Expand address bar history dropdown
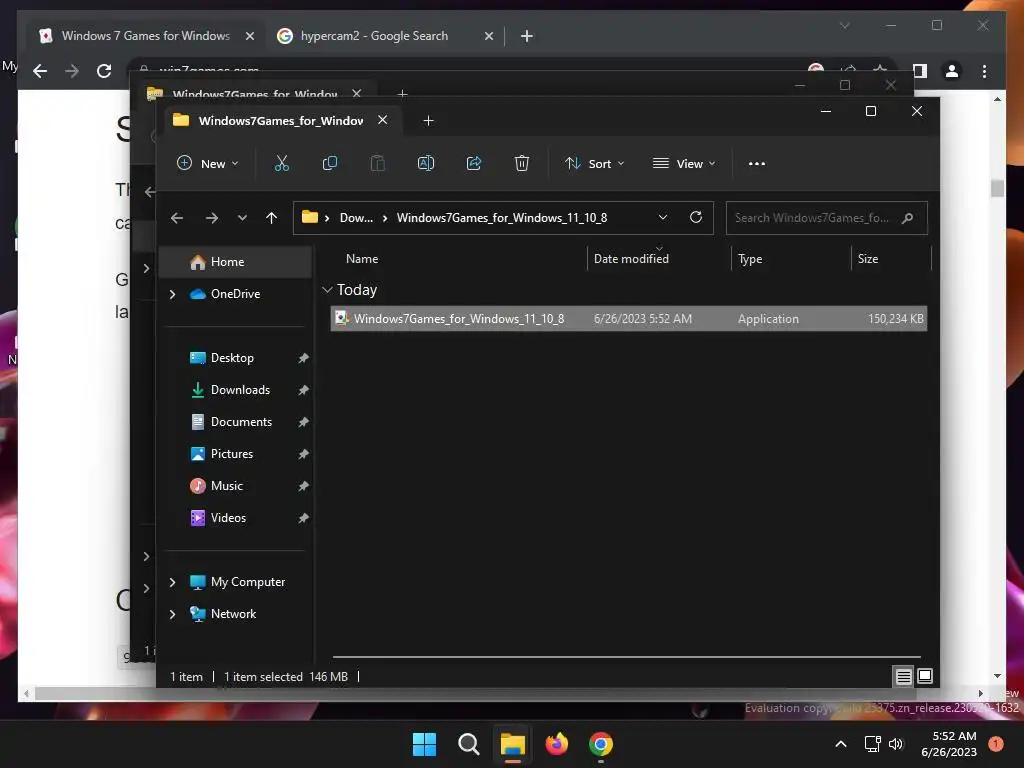The width and height of the screenshot is (1024, 768). click(x=663, y=217)
